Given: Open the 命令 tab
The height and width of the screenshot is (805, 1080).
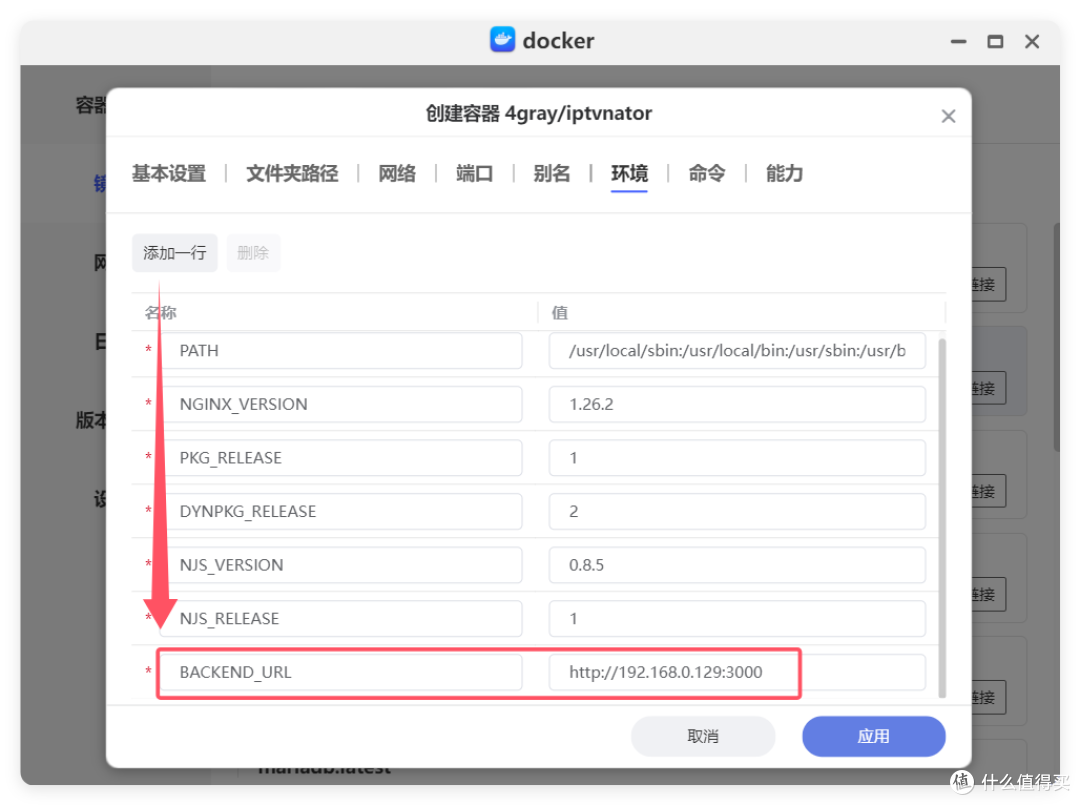Looking at the screenshot, I should point(707,173).
